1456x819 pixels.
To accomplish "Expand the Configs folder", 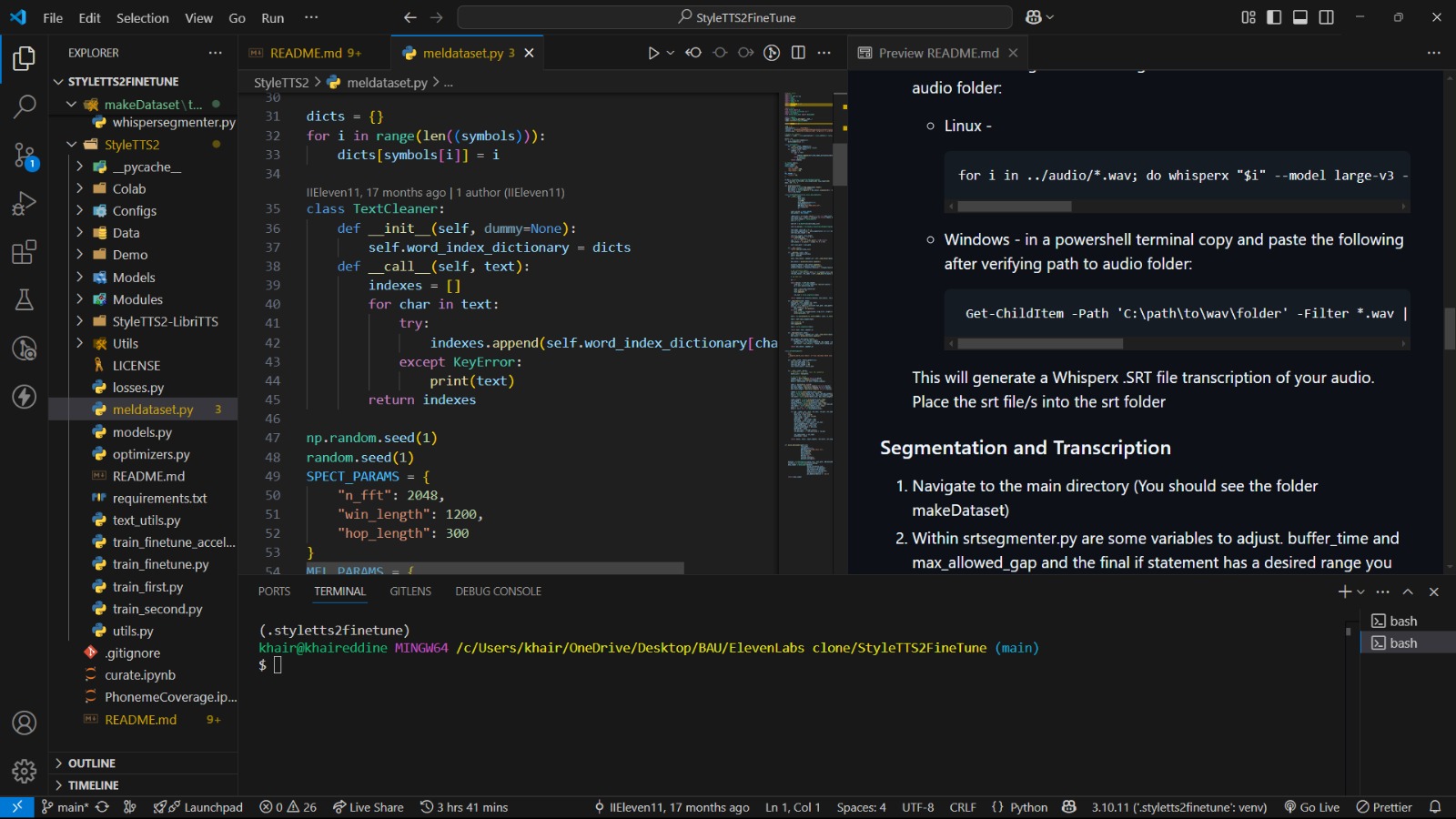I will point(134,211).
